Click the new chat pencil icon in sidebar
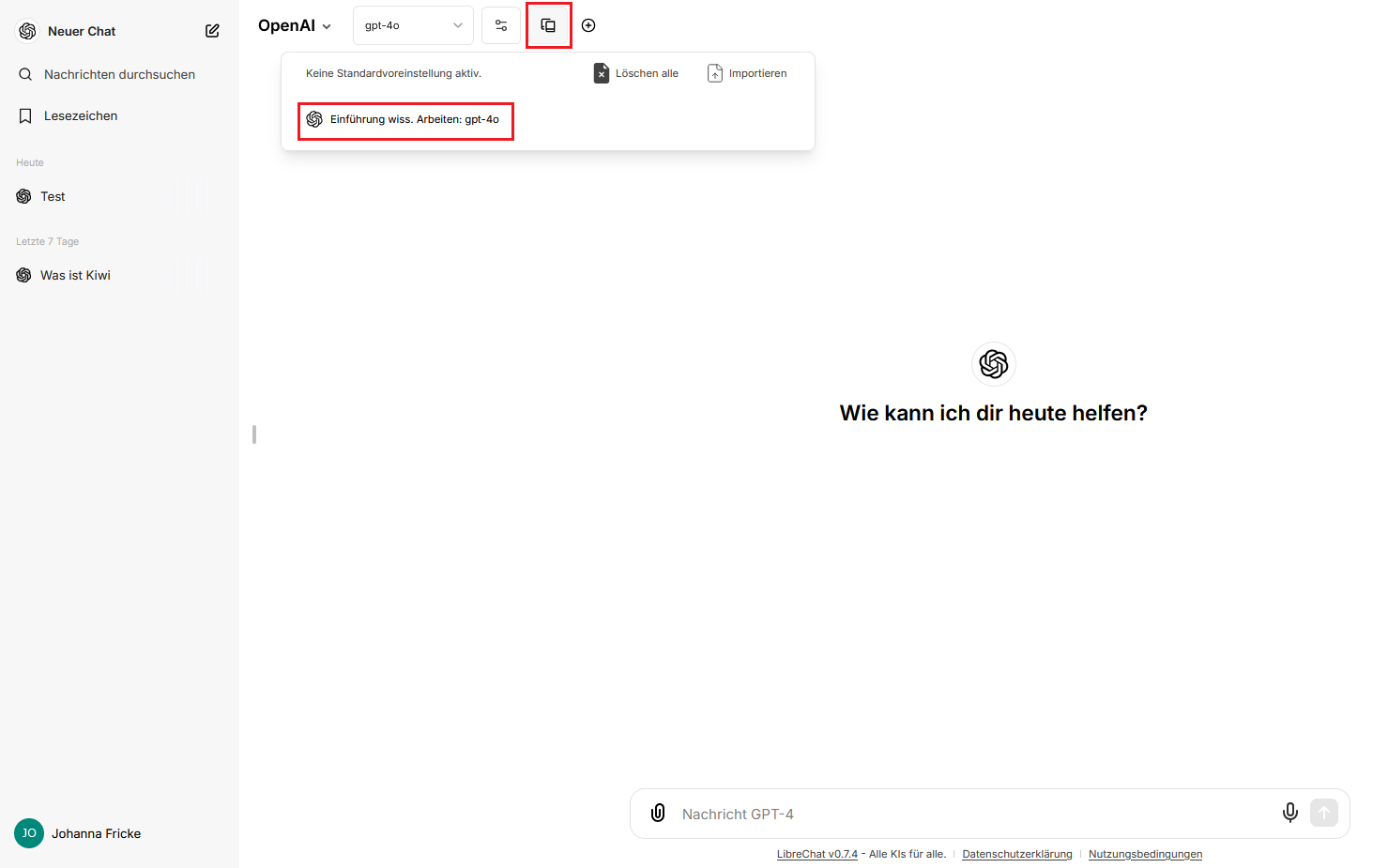This screenshot has height=868, width=1373. (212, 31)
